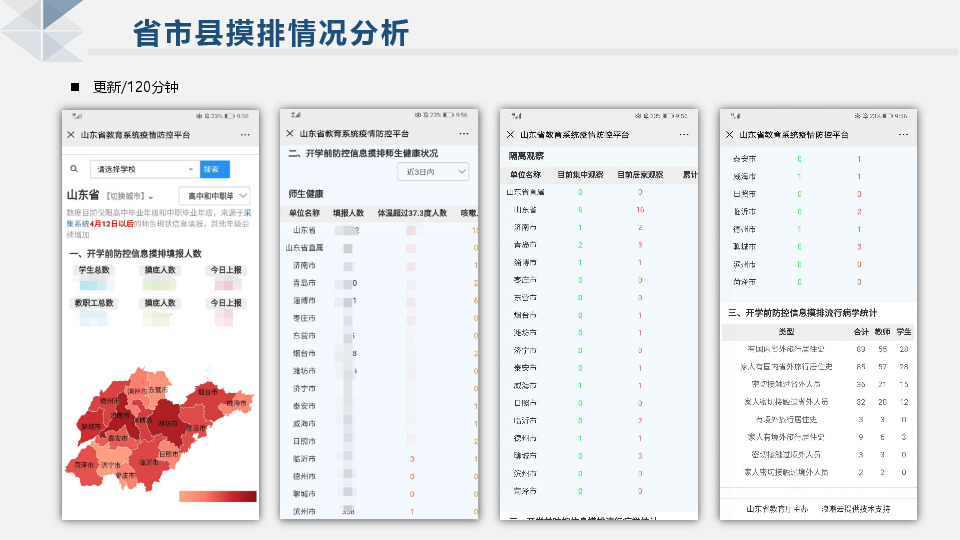This screenshot has height=540, width=960.
Task: Click the 山东省教育厅 主办 footer text
Action: point(777,509)
